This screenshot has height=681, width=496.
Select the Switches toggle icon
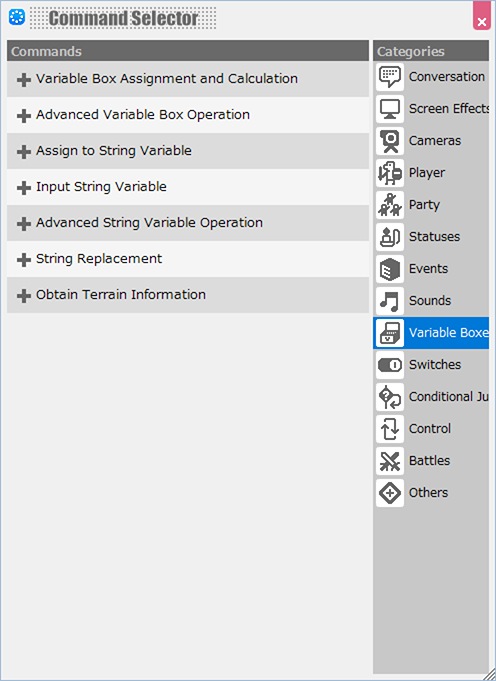[390, 365]
